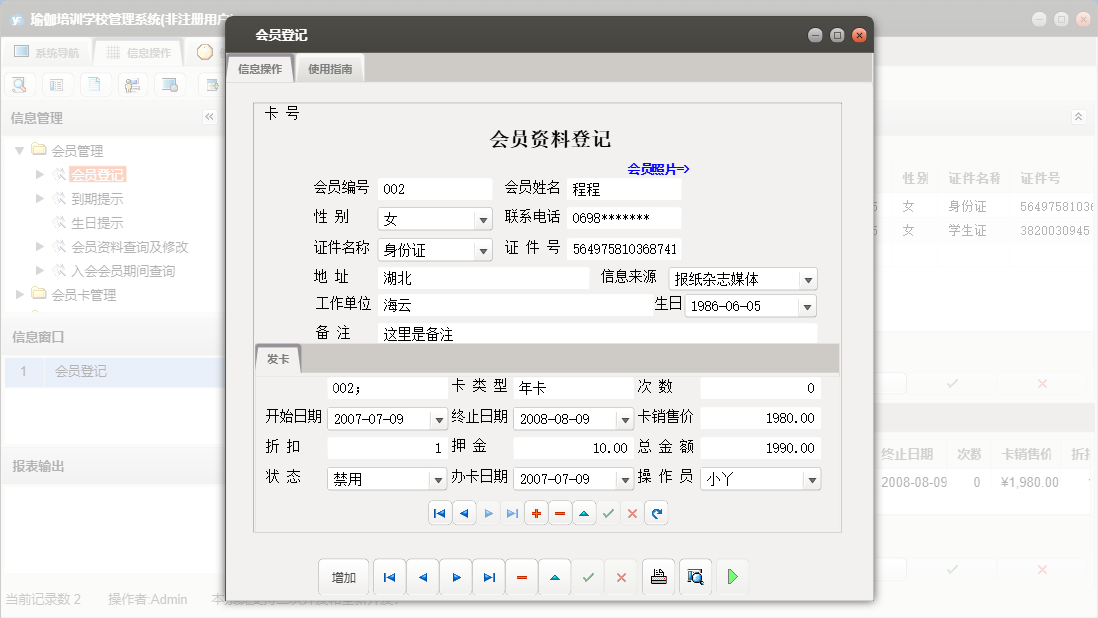The image size is (1098, 618).
Task: Collapse the 信息管理 panel with double chevron
Action: 210,117
